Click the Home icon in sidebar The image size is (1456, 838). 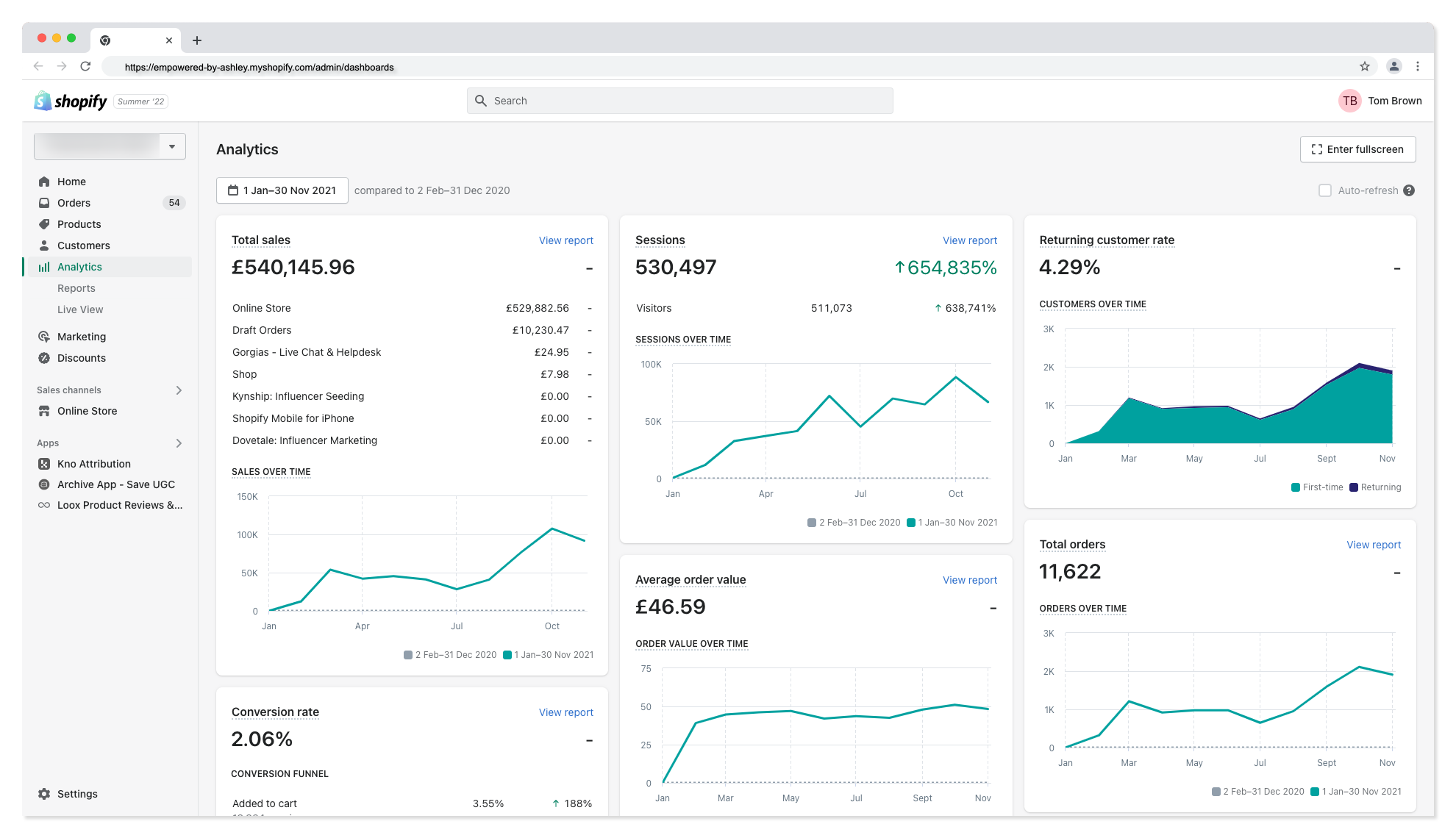pyautogui.click(x=44, y=182)
